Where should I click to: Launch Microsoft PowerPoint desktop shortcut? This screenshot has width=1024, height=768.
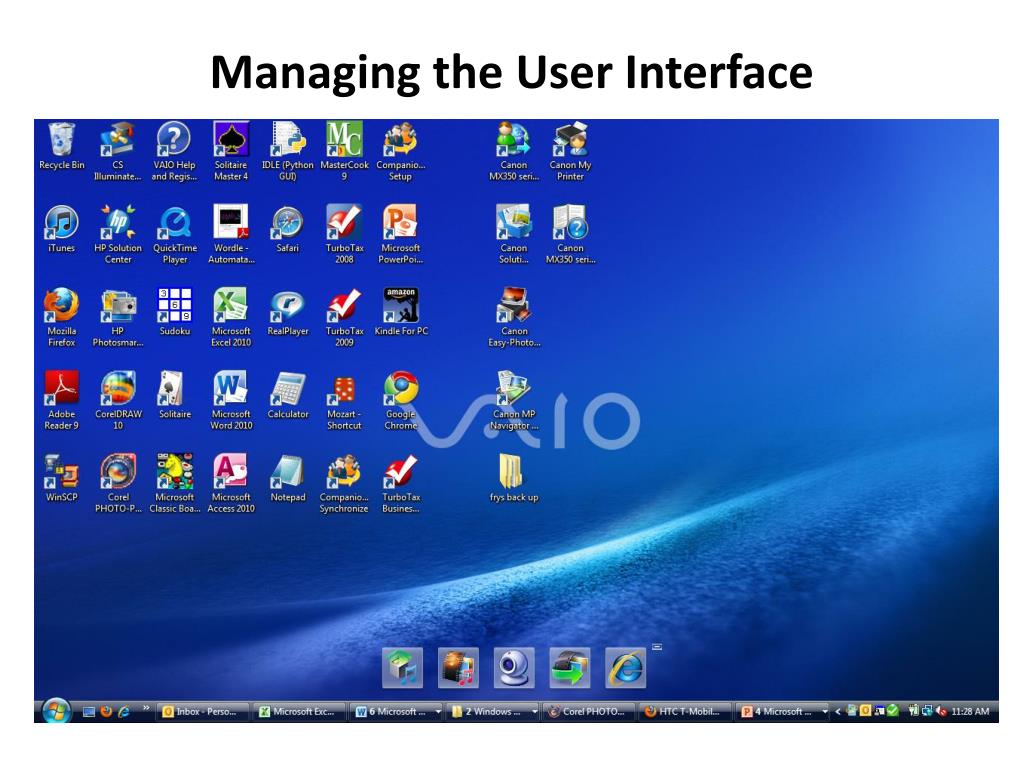(400, 234)
